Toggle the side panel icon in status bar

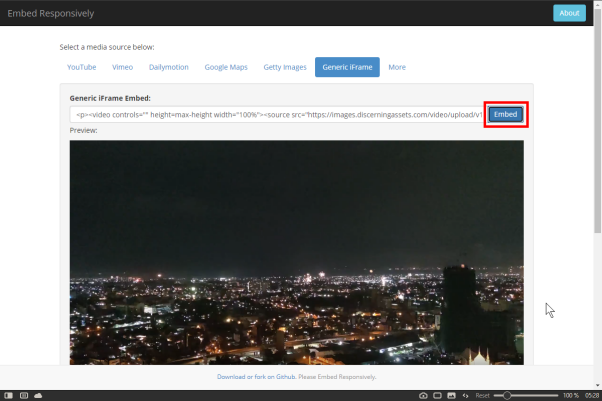pos(8,395)
